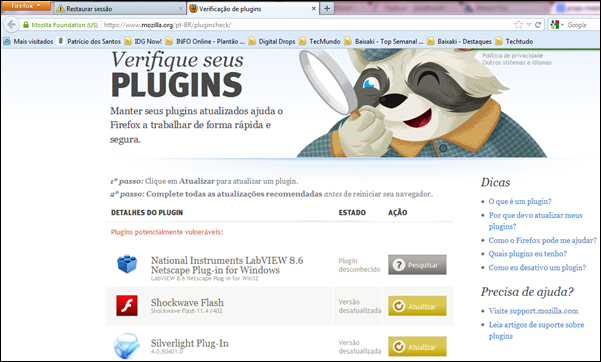Open the TecMundo feed bookmark
601x362 pixels.
coord(320,41)
